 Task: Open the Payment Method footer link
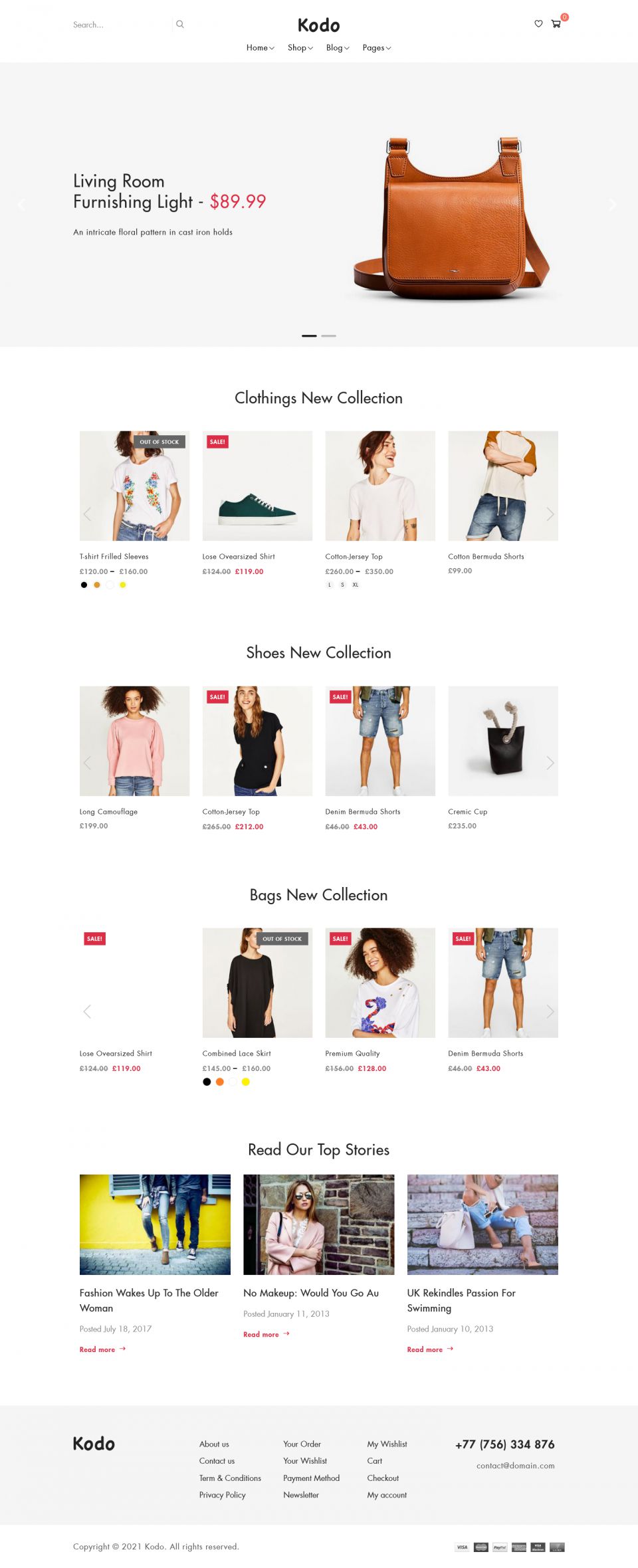point(311,1478)
